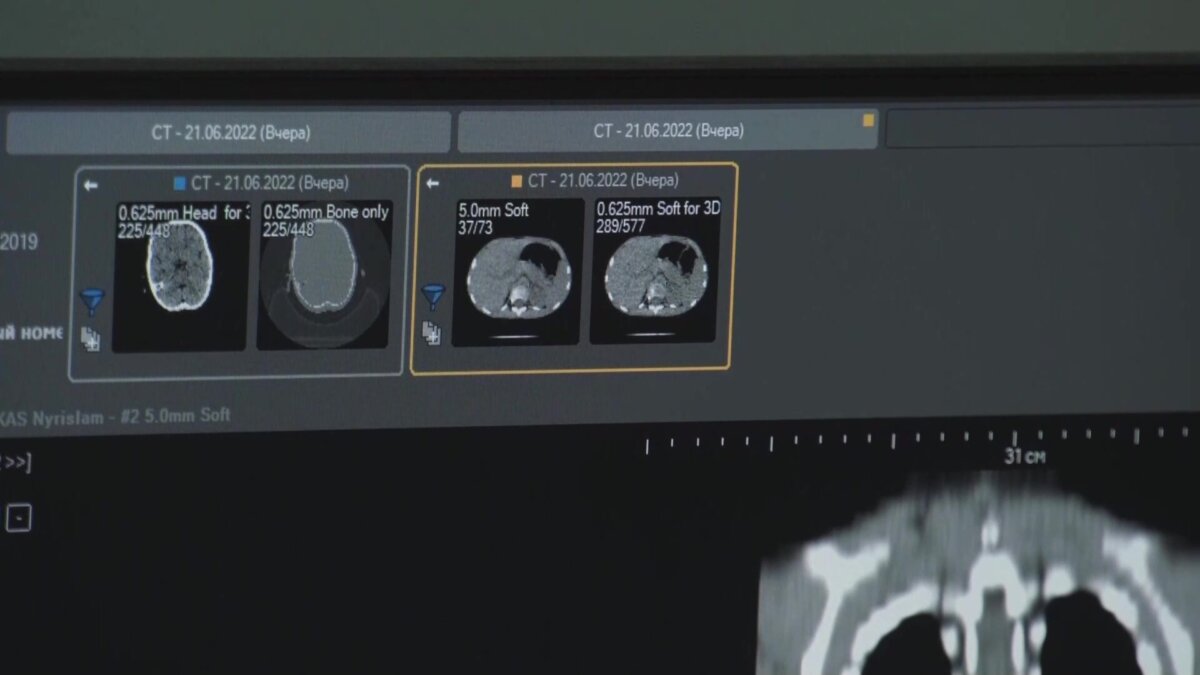Click the blue square marker in the left group header
1200x675 pixels.
[180, 184]
